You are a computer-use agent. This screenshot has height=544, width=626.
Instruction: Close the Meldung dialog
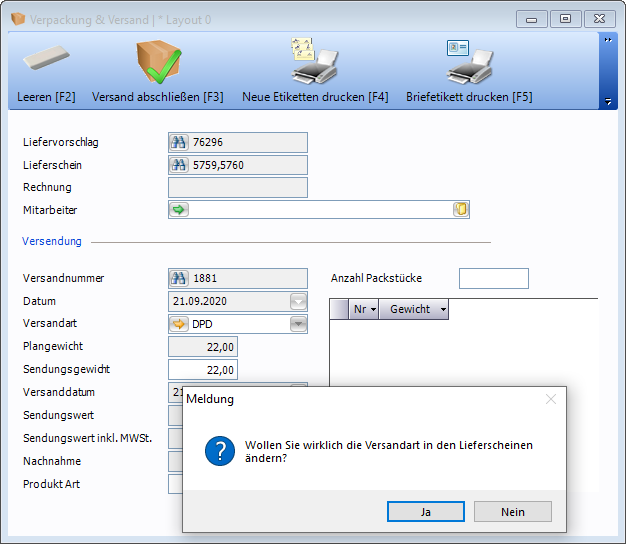click(550, 399)
